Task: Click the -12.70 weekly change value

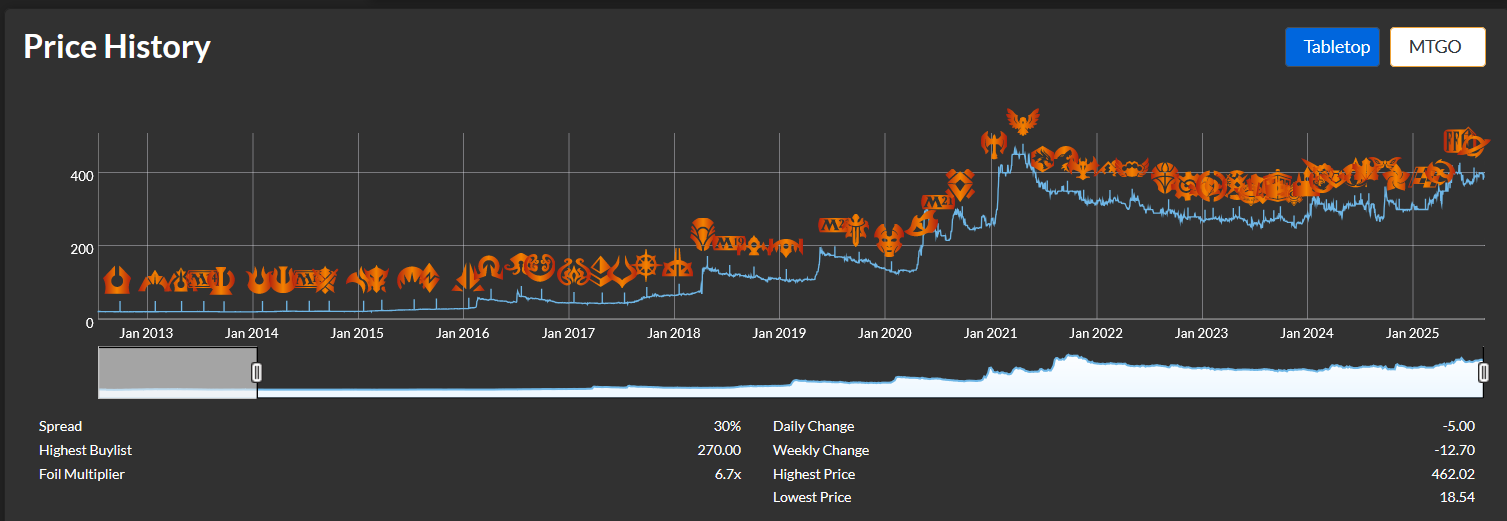Action: pyautogui.click(x=1454, y=450)
